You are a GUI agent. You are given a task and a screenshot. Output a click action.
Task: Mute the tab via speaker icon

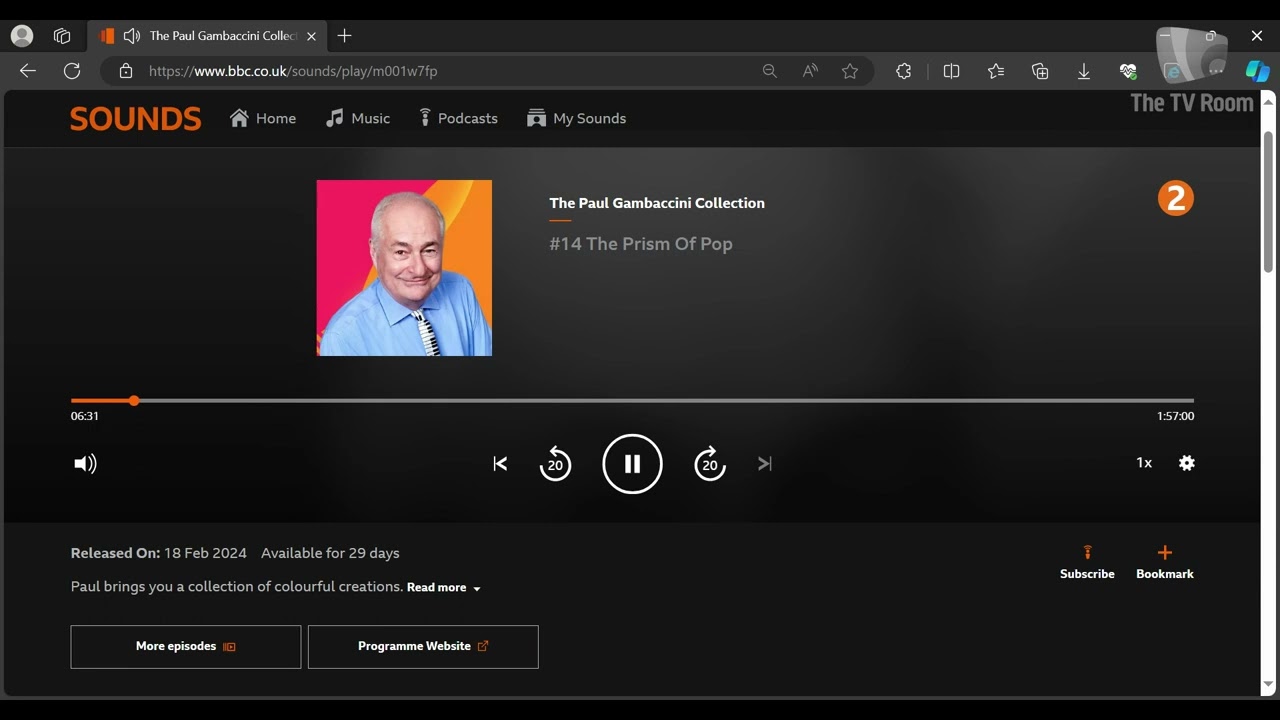click(131, 36)
